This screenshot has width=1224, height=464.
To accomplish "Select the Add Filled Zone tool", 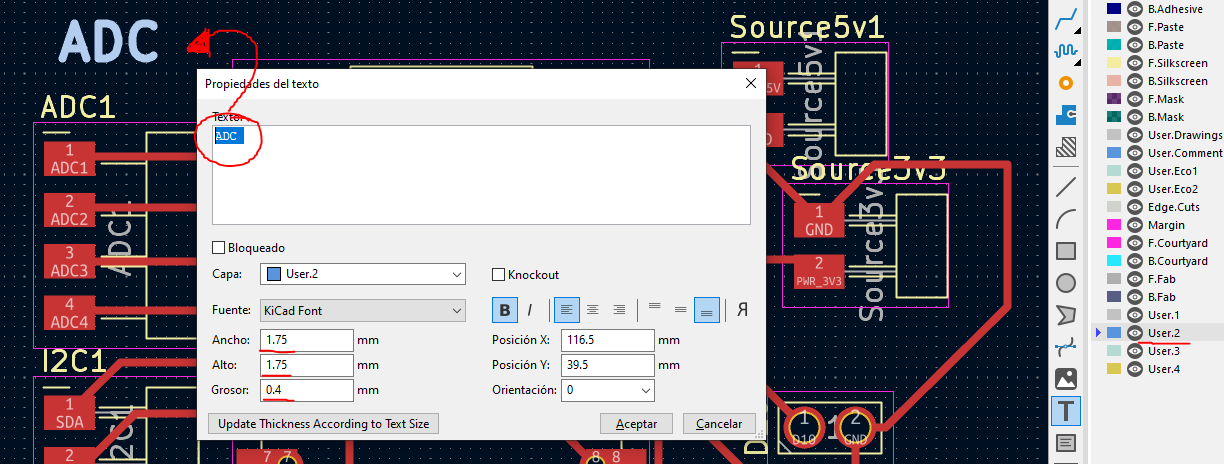I will [1066, 115].
